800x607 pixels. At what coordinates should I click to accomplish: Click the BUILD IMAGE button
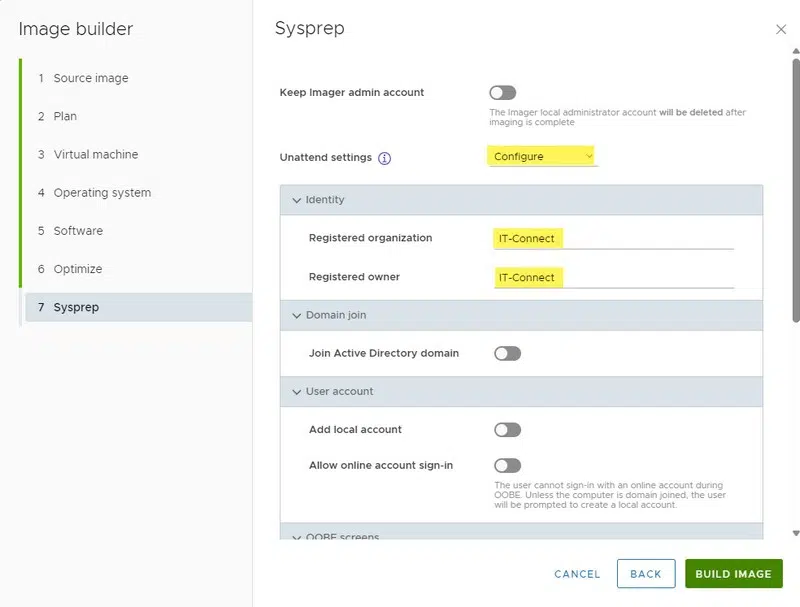(733, 574)
